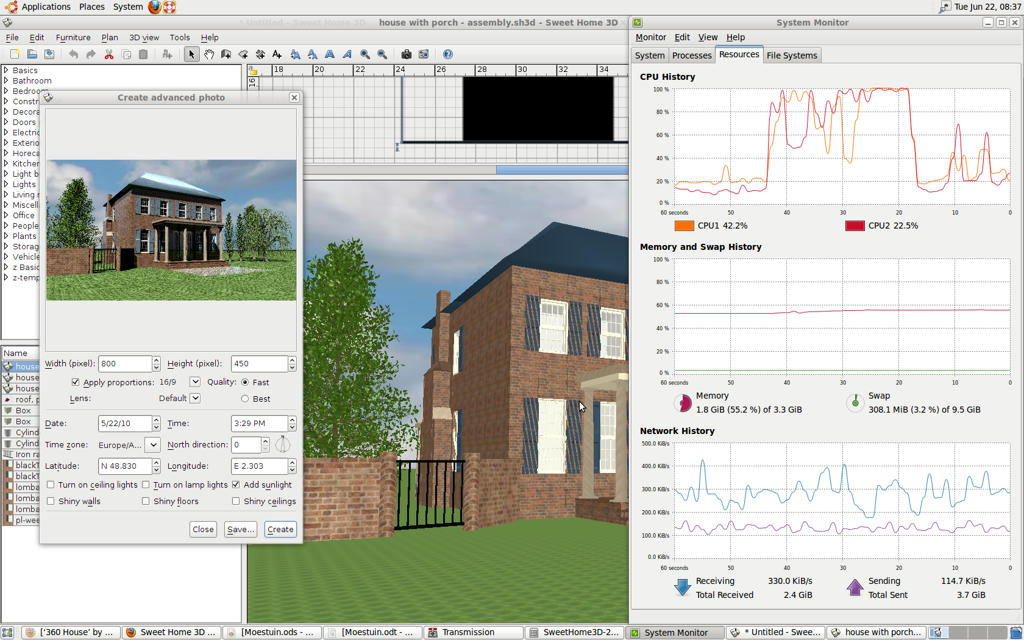Open the Time zone dropdown
The height and width of the screenshot is (640, 1024).
152,445
